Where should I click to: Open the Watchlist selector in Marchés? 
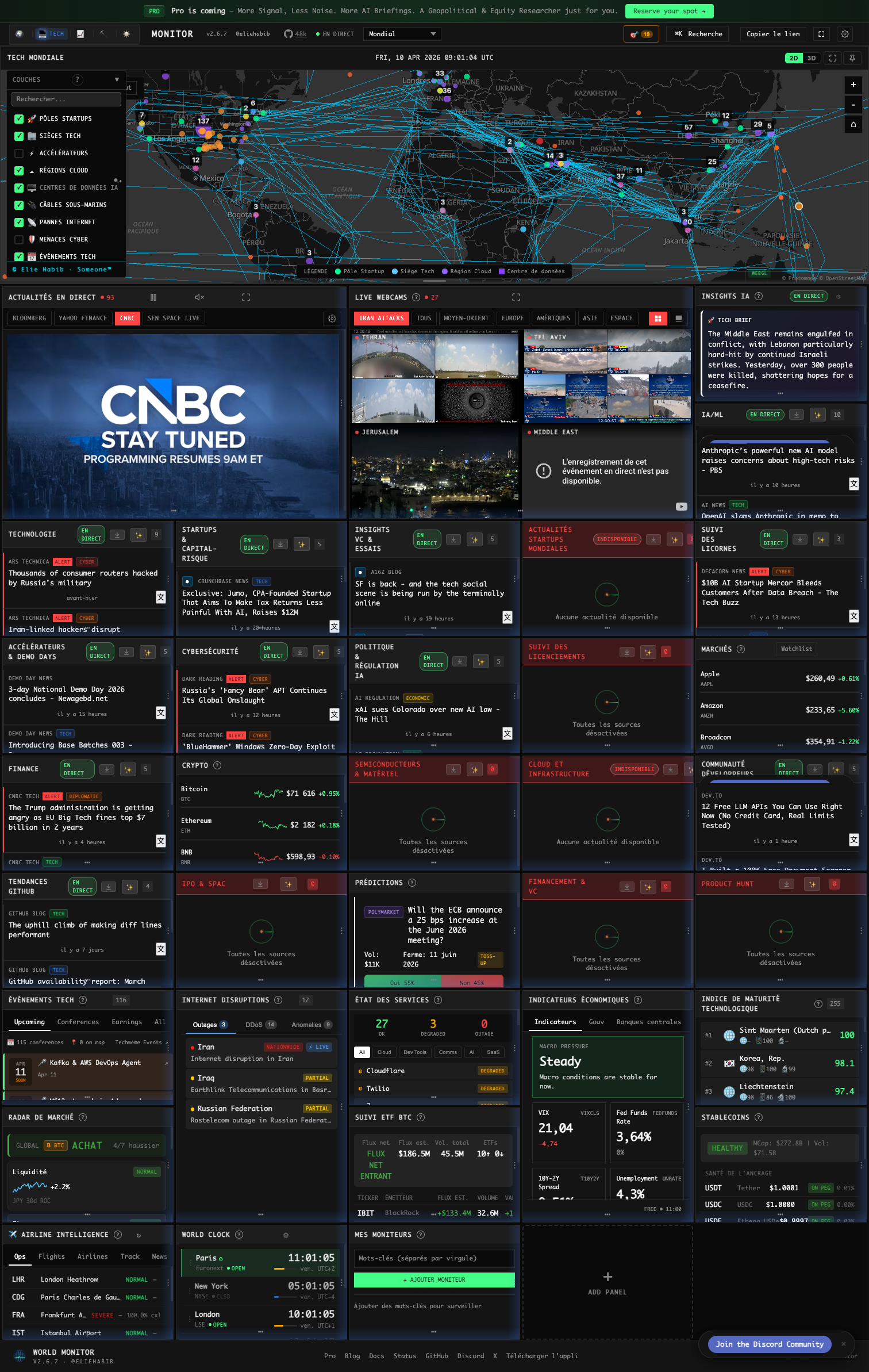coord(796,649)
